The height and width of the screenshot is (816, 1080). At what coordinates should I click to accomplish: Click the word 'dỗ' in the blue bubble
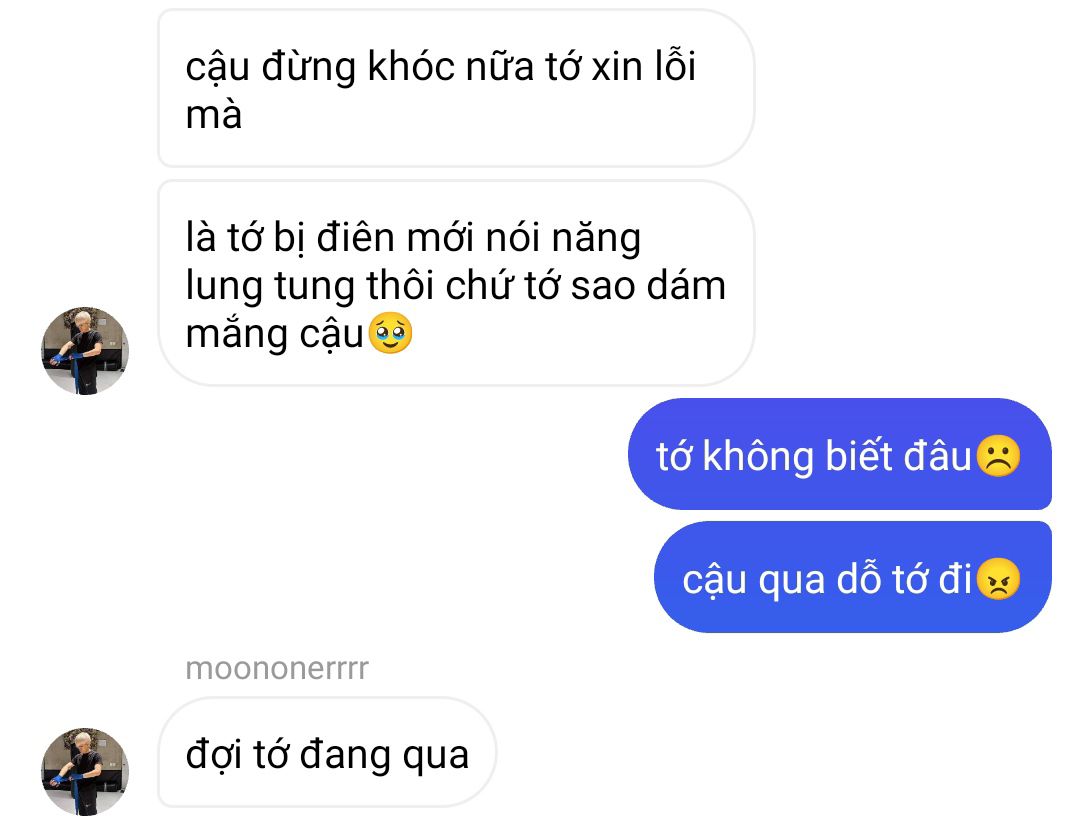[x=858, y=579]
